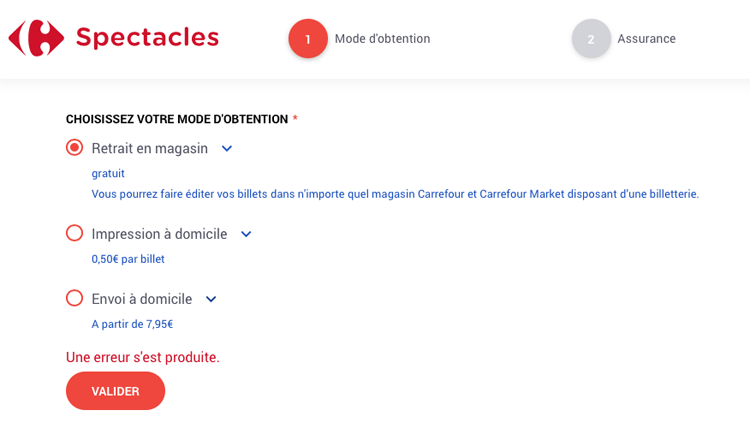Viewport: 750px width, 446px height.
Task: Select step 2 circle in progress bar
Action: pos(591,39)
